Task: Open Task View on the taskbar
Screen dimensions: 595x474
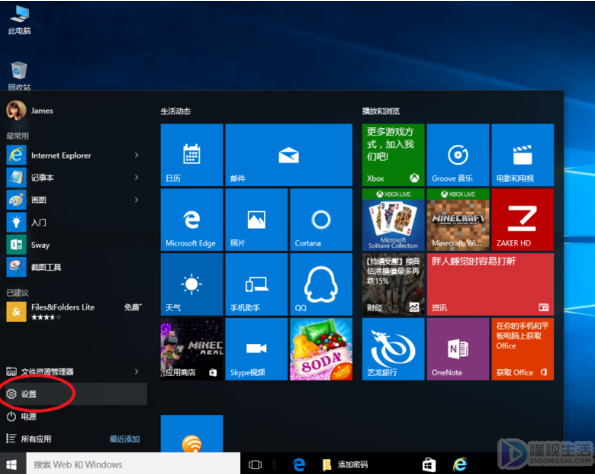Action: 255,465
